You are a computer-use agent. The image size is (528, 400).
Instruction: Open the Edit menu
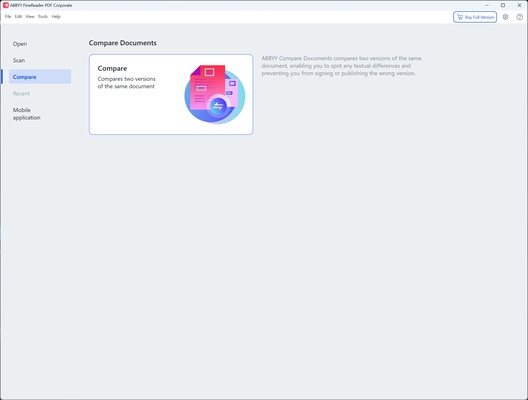click(18, 16)
